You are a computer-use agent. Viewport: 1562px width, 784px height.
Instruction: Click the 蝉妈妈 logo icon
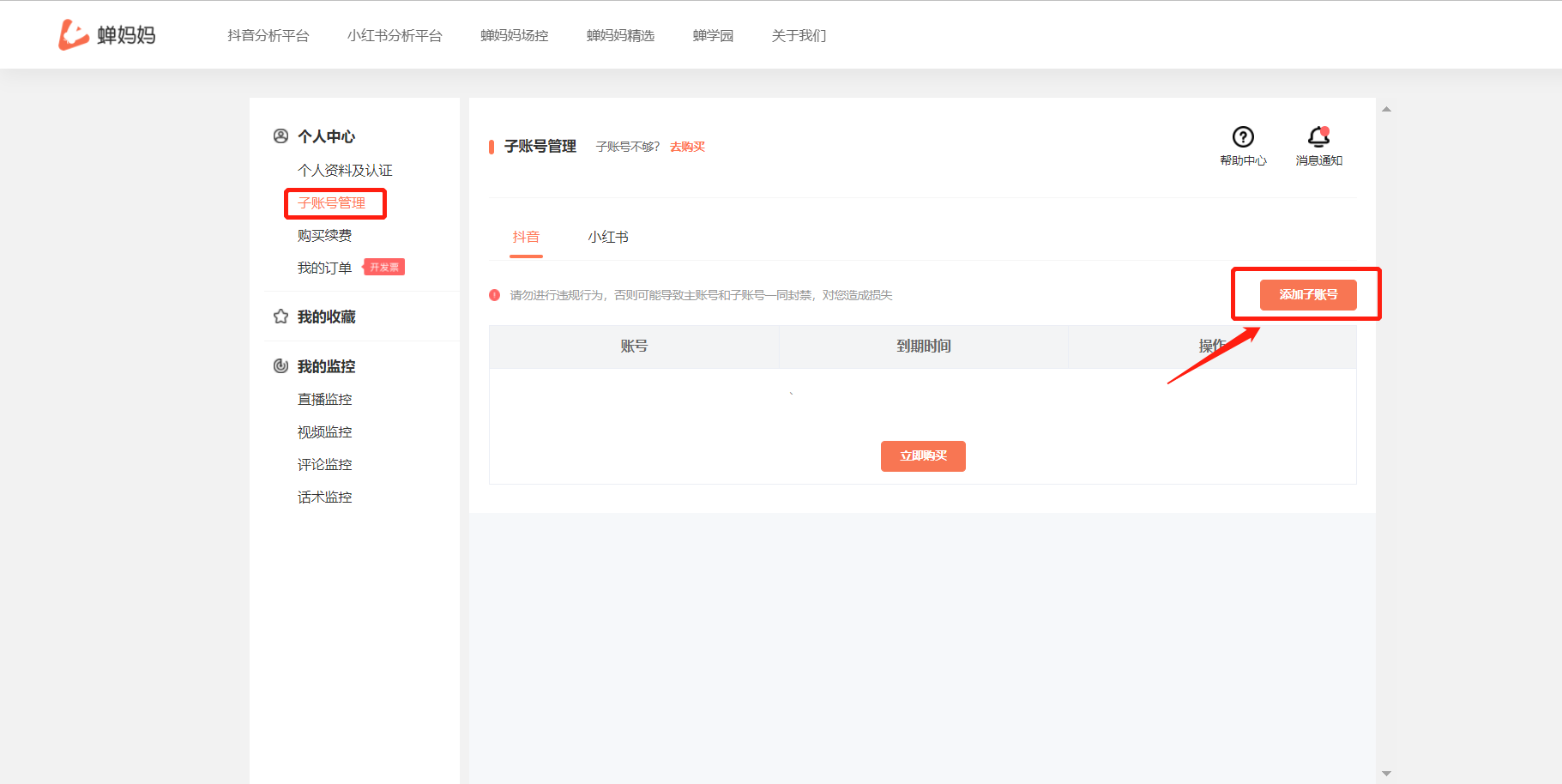(74, 35)
